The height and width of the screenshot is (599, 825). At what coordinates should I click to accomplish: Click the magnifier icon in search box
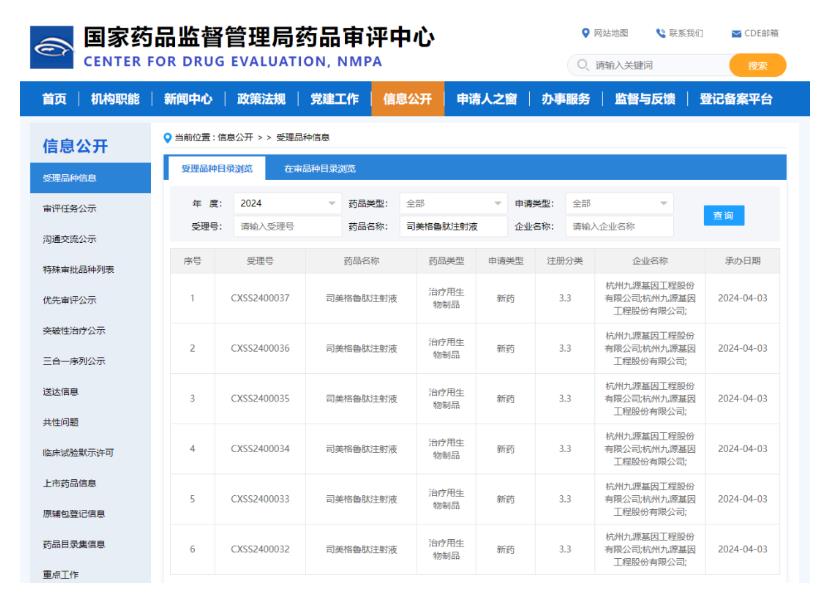[x=581, y=66]
